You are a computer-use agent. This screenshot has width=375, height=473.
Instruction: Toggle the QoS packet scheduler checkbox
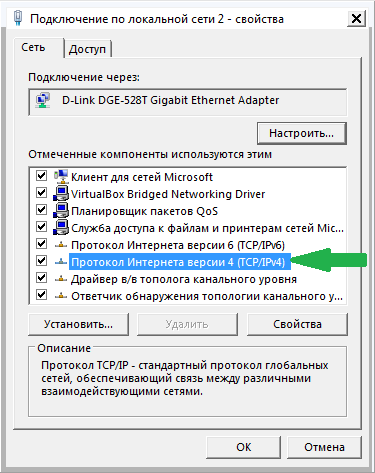[x=41, y=209]
